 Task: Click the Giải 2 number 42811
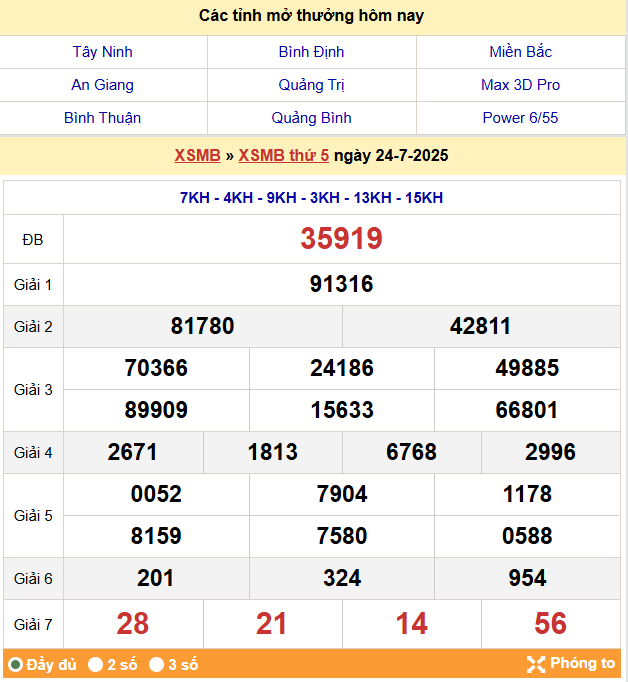tap(481, 326)
